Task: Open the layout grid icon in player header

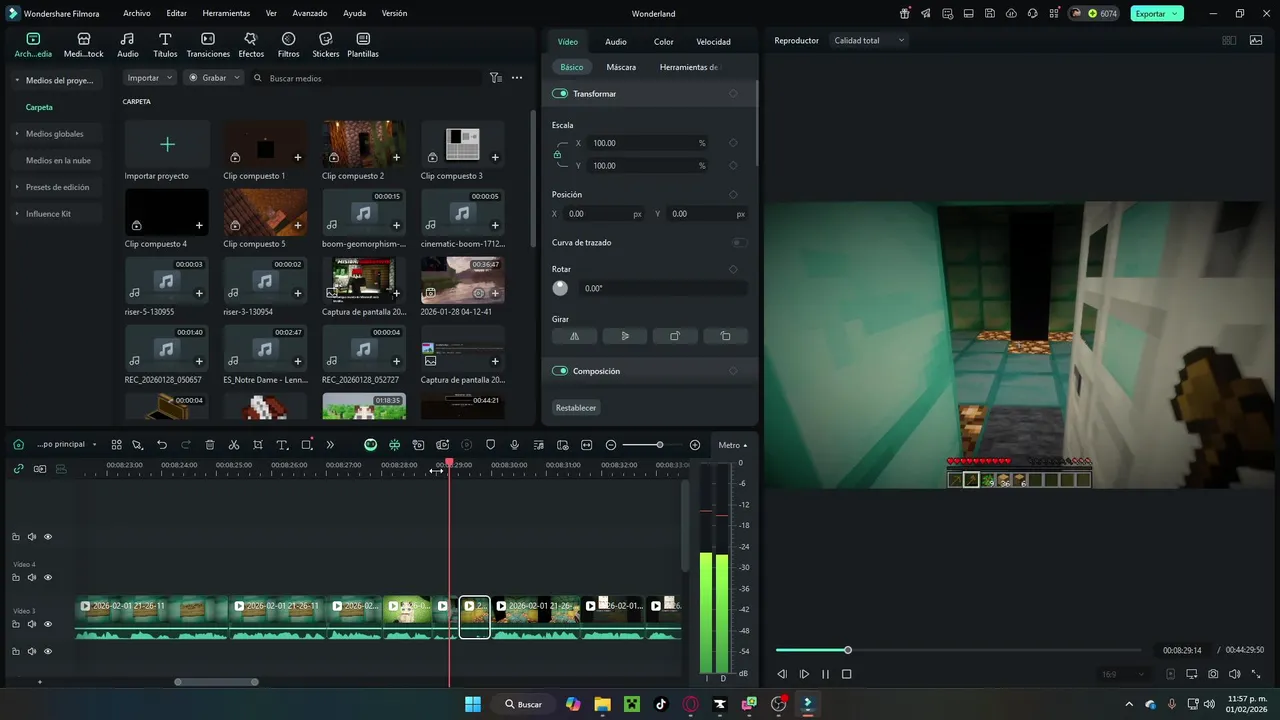Action: (x=1229, y=41)
